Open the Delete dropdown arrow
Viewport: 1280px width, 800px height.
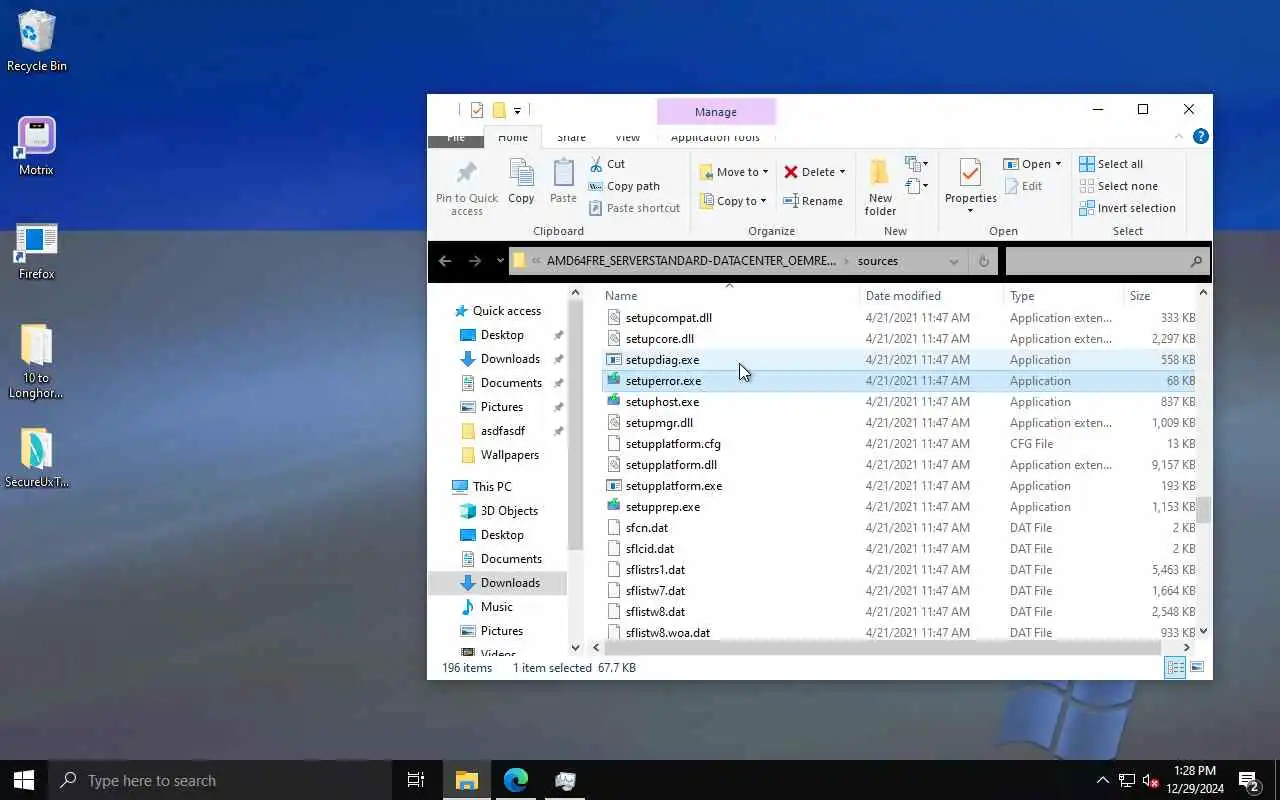pos(842,172)
